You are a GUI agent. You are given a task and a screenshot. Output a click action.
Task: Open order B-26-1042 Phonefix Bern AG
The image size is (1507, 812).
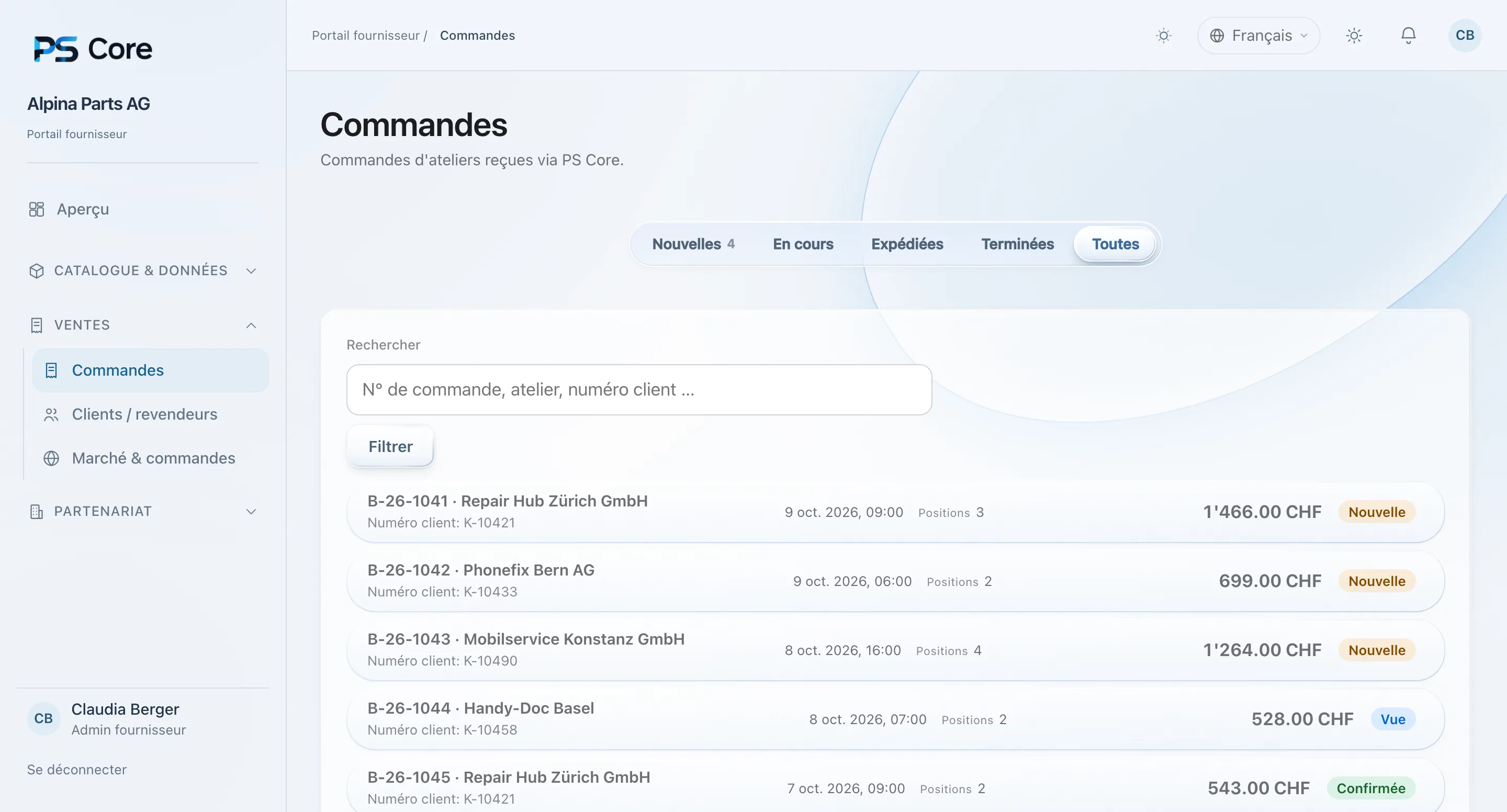(x=895, y=581)
